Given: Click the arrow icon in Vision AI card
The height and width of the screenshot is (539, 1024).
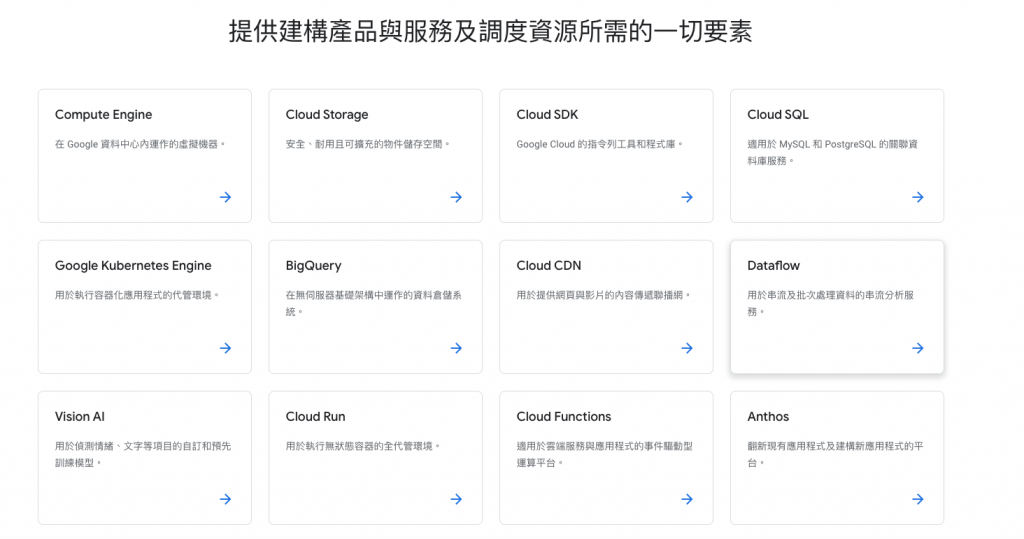Looking at the screenshot, I should click(225, 499).
